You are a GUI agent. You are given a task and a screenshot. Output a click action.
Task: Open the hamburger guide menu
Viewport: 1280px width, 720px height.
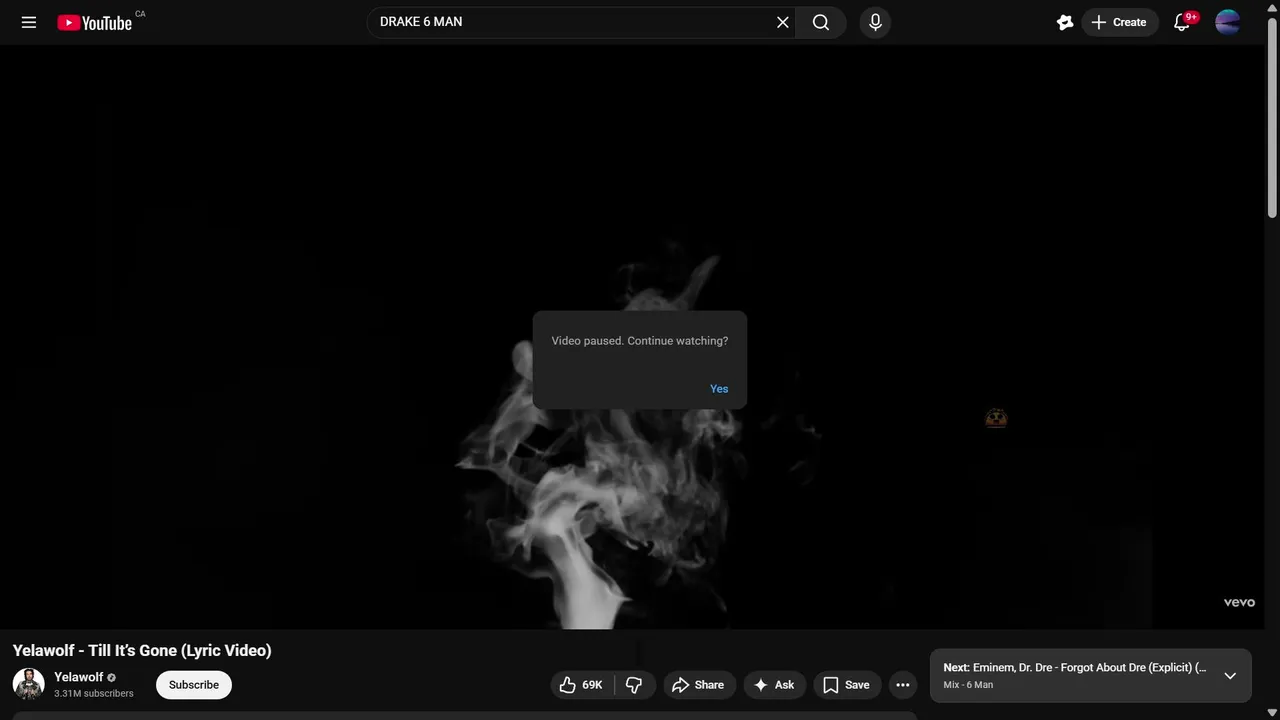point(29,22)
